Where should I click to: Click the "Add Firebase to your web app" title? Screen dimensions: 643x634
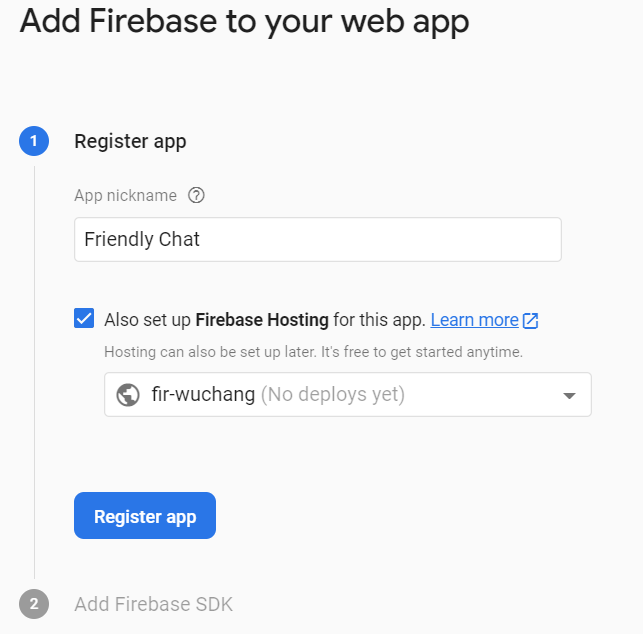(244, 22)
